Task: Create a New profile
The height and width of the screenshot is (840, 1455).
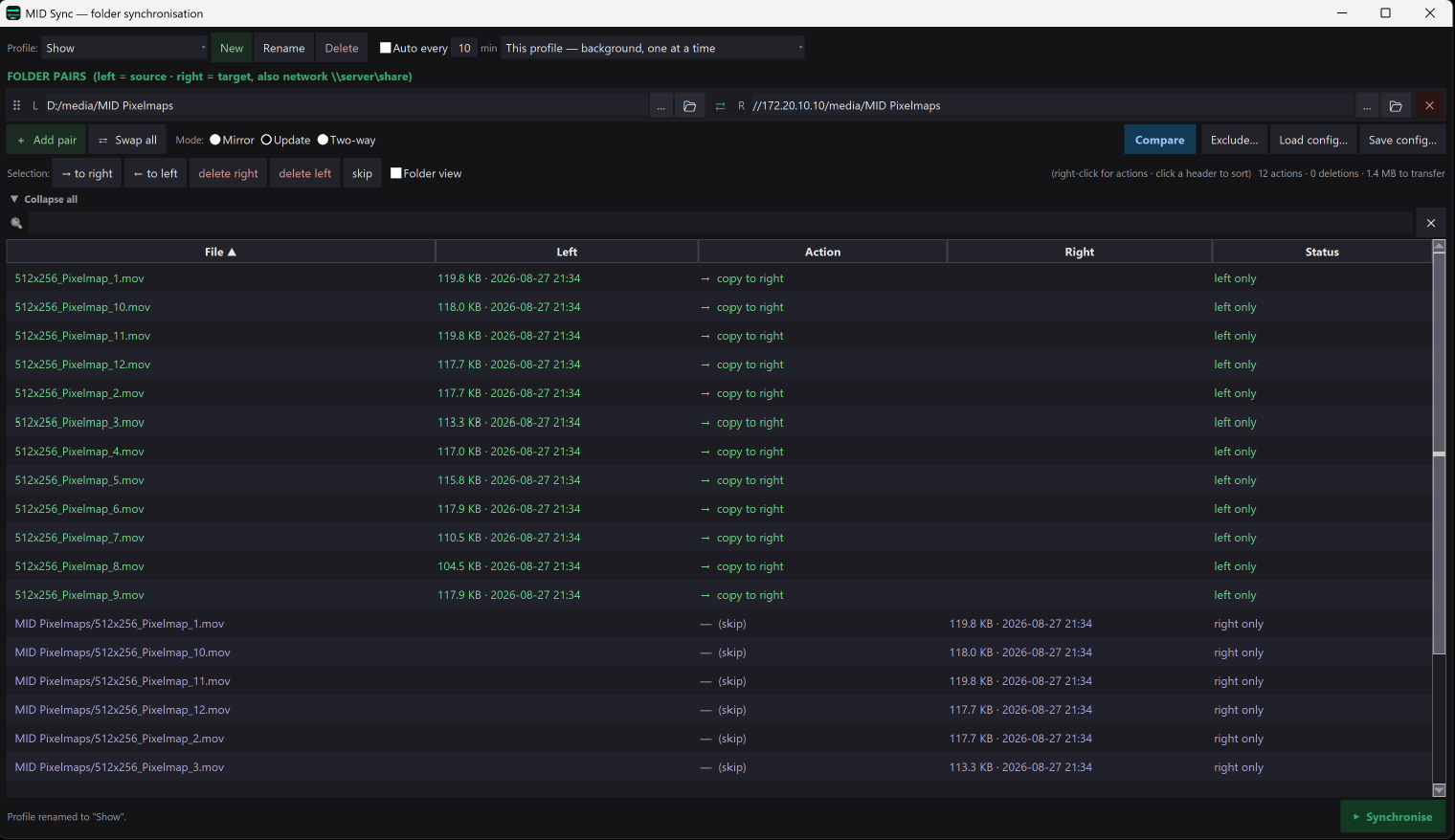Action: 232,48
